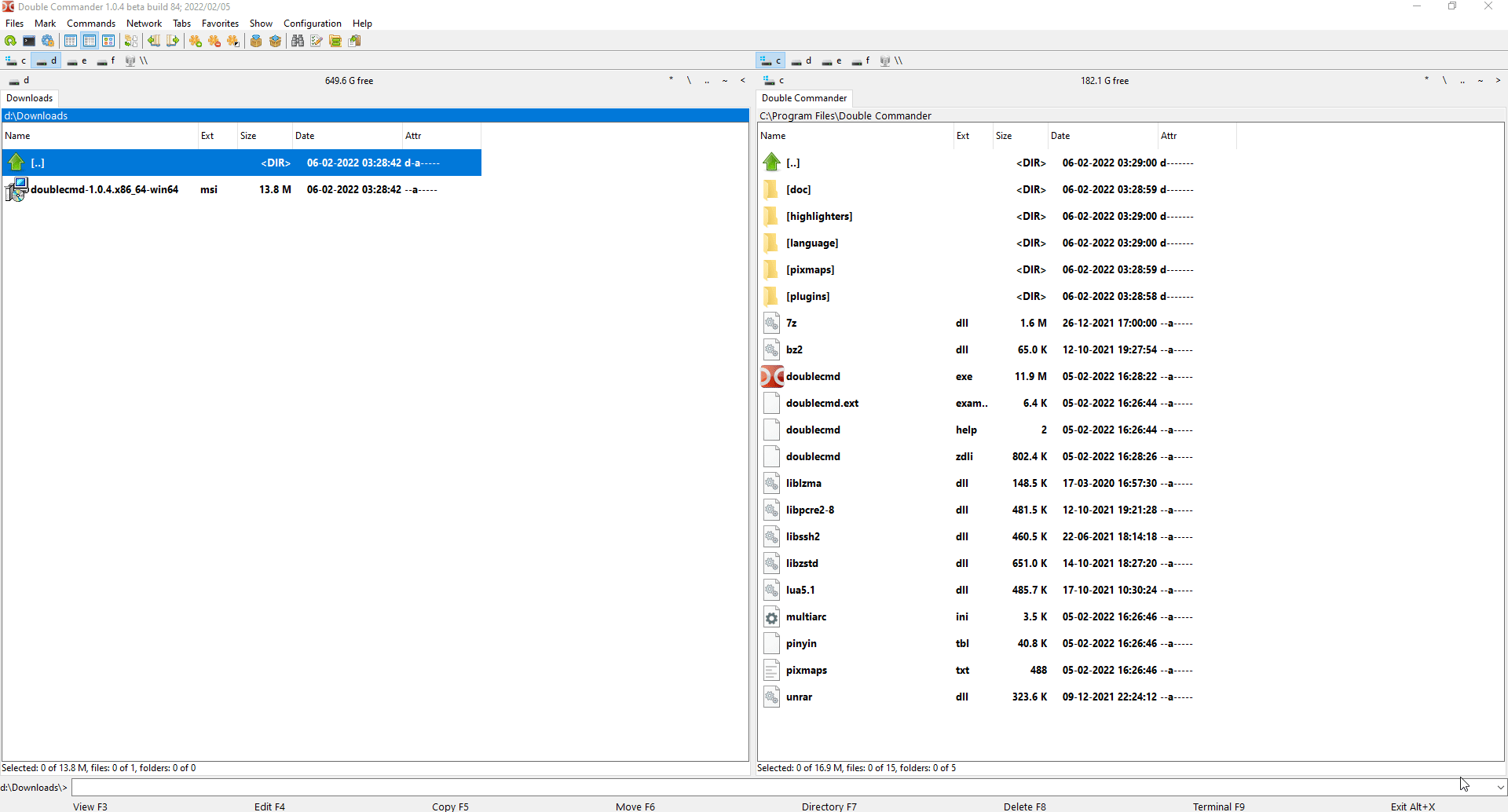Open network drive in left panel
The height and width of the screenshot is (812, 1508).
tap(137, 60)
